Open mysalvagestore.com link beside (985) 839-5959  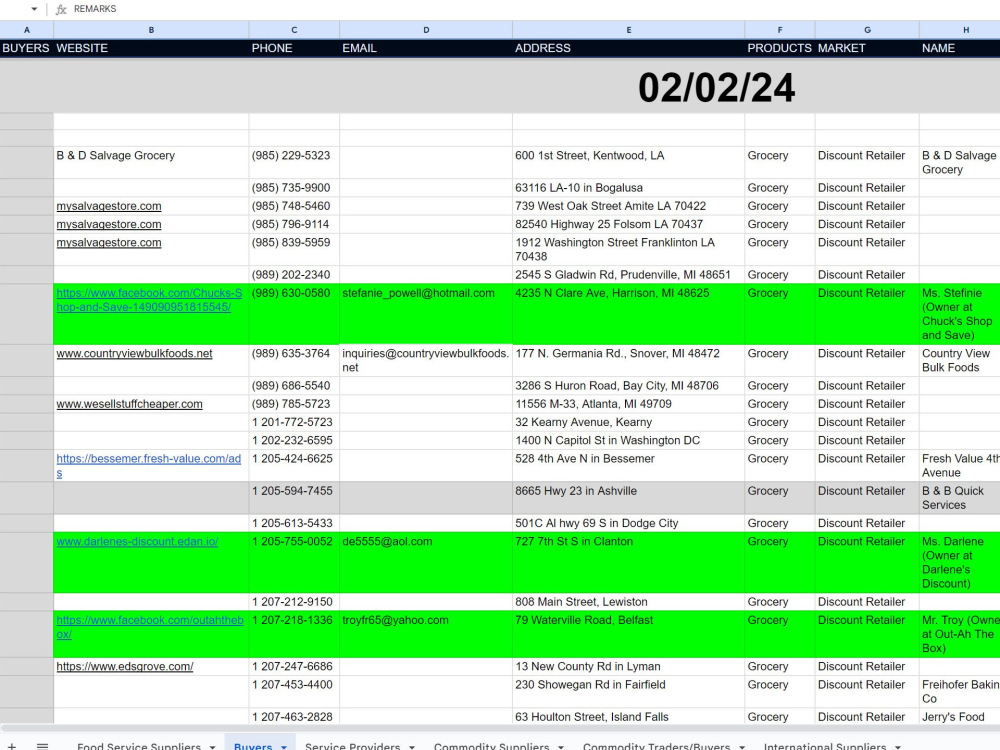109,242
